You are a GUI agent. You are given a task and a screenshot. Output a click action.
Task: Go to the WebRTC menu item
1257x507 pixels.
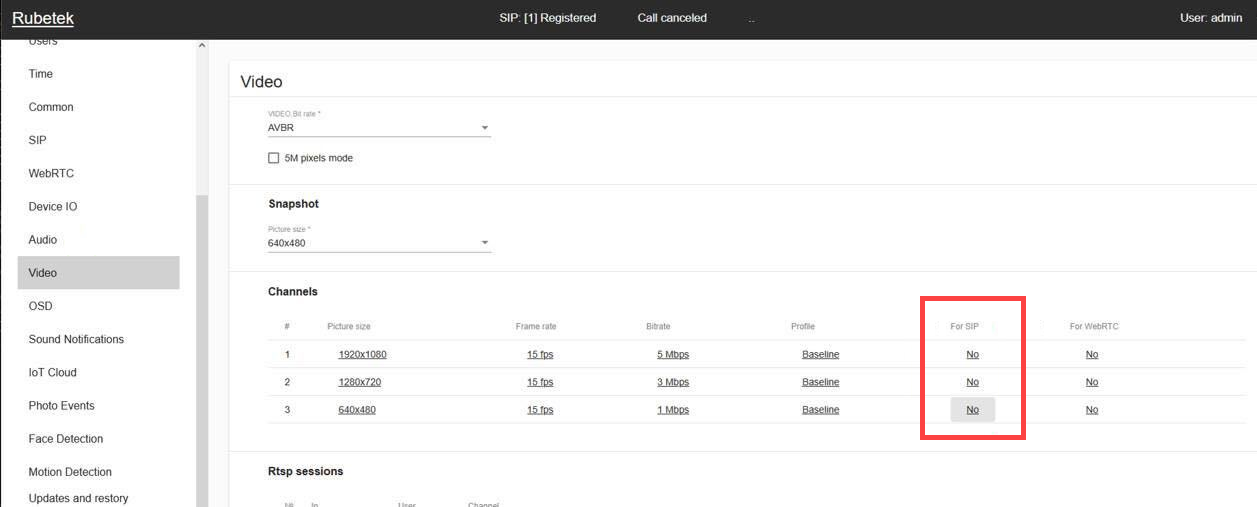pos(51,173)
